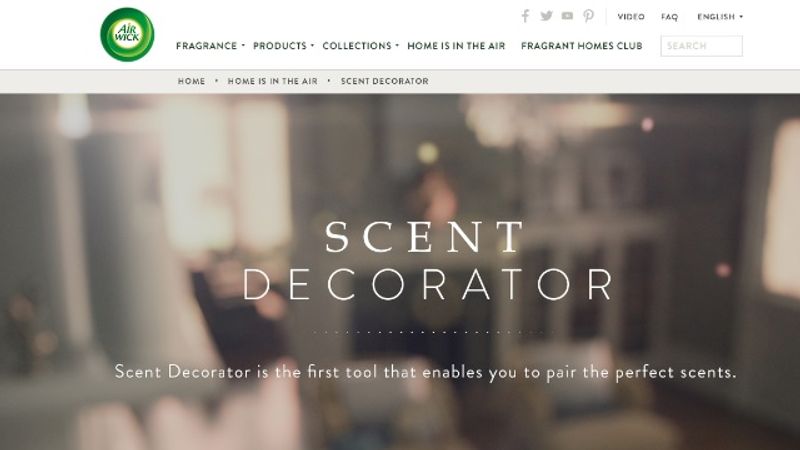The width and height of the screenshot is (800, 450).
Task: Select Scent Decorator breadcrumb item
Action: point(385,81)
